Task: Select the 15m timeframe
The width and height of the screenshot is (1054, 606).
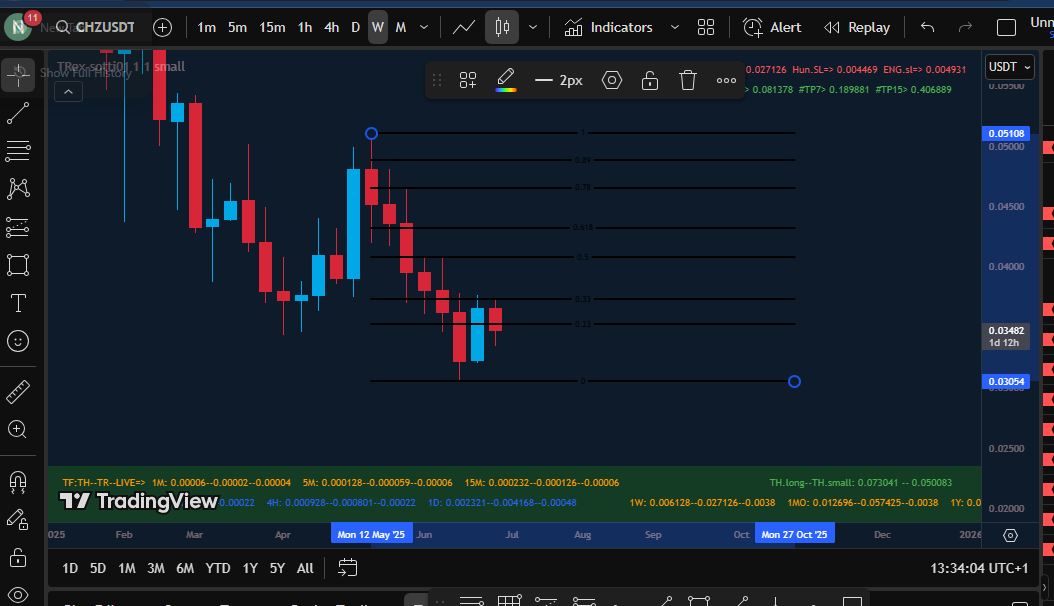Action: (x=272, y=28)
